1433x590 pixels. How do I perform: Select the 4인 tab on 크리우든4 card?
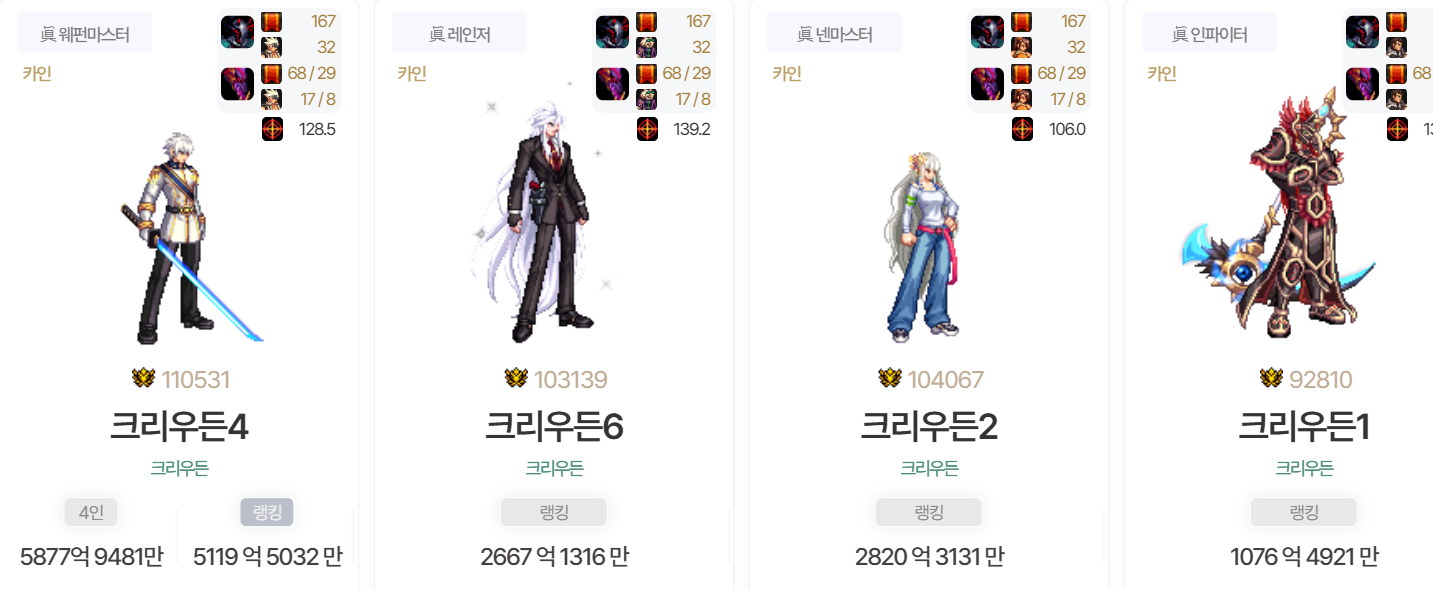click(91, 513)
